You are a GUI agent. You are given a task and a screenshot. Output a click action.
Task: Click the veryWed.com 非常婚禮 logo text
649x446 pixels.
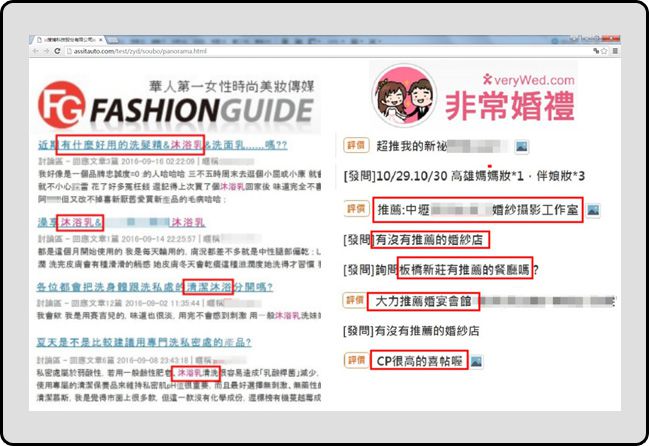tap(510, 97)
